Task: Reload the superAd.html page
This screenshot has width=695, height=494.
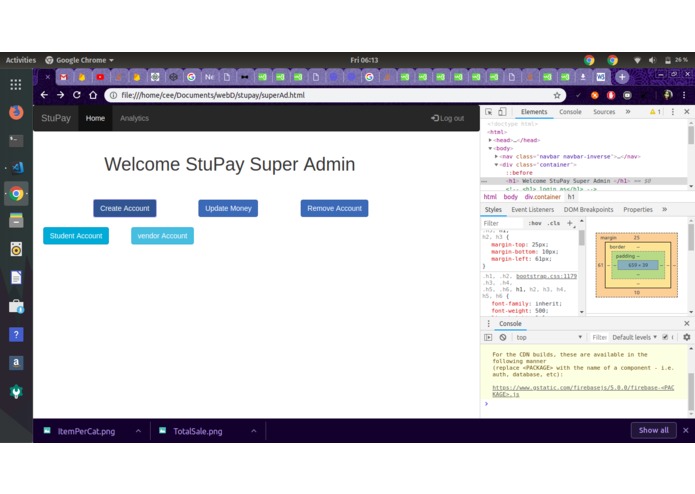Action: tap(77, 95)
